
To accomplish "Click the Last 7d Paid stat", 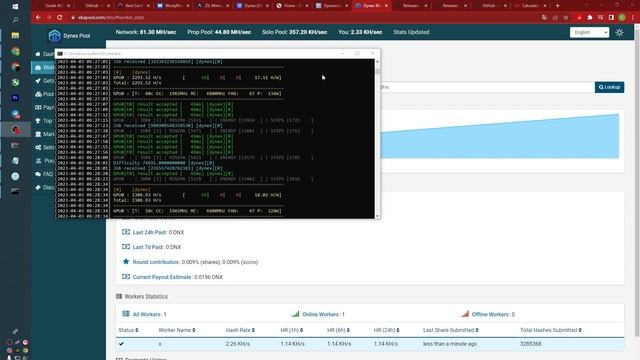I will 151,247.
